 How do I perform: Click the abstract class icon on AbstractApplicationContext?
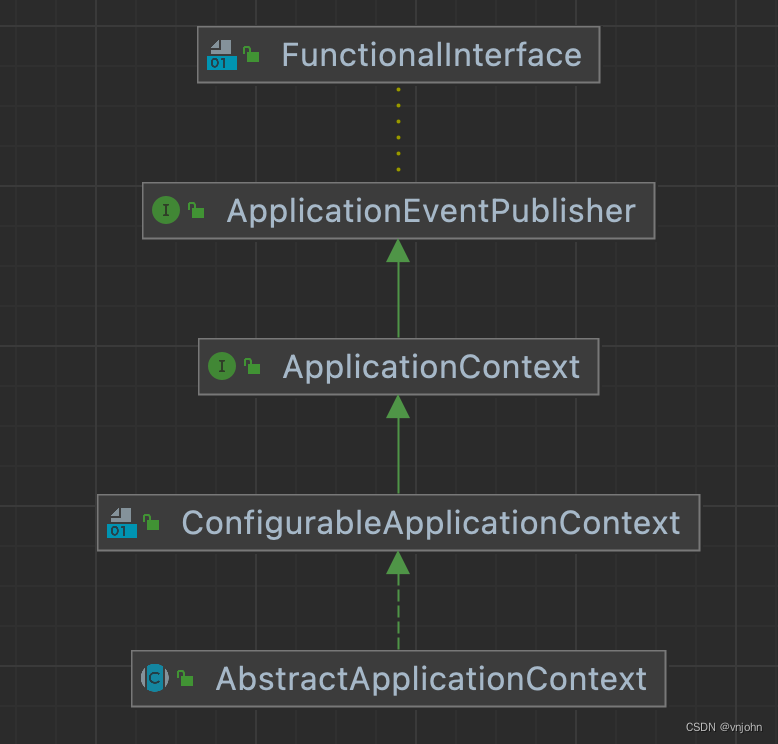[155, 679]
